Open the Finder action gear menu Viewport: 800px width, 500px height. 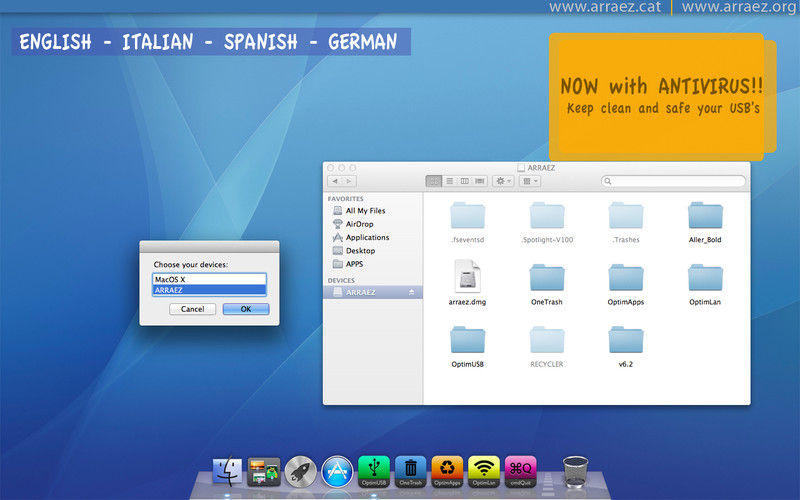tap(503, 181)
